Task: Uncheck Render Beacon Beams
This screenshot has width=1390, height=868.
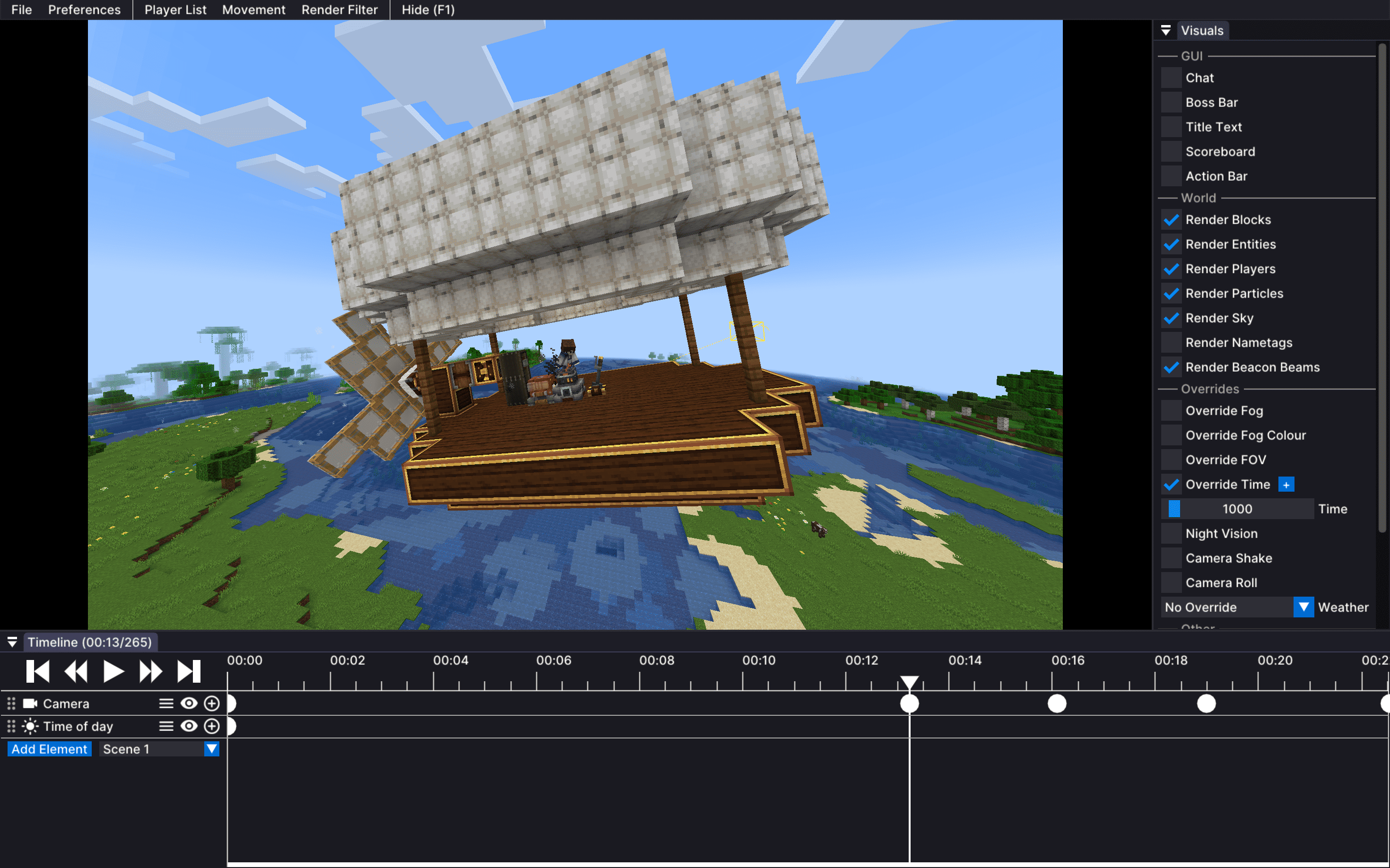Action: [1171, 367]
